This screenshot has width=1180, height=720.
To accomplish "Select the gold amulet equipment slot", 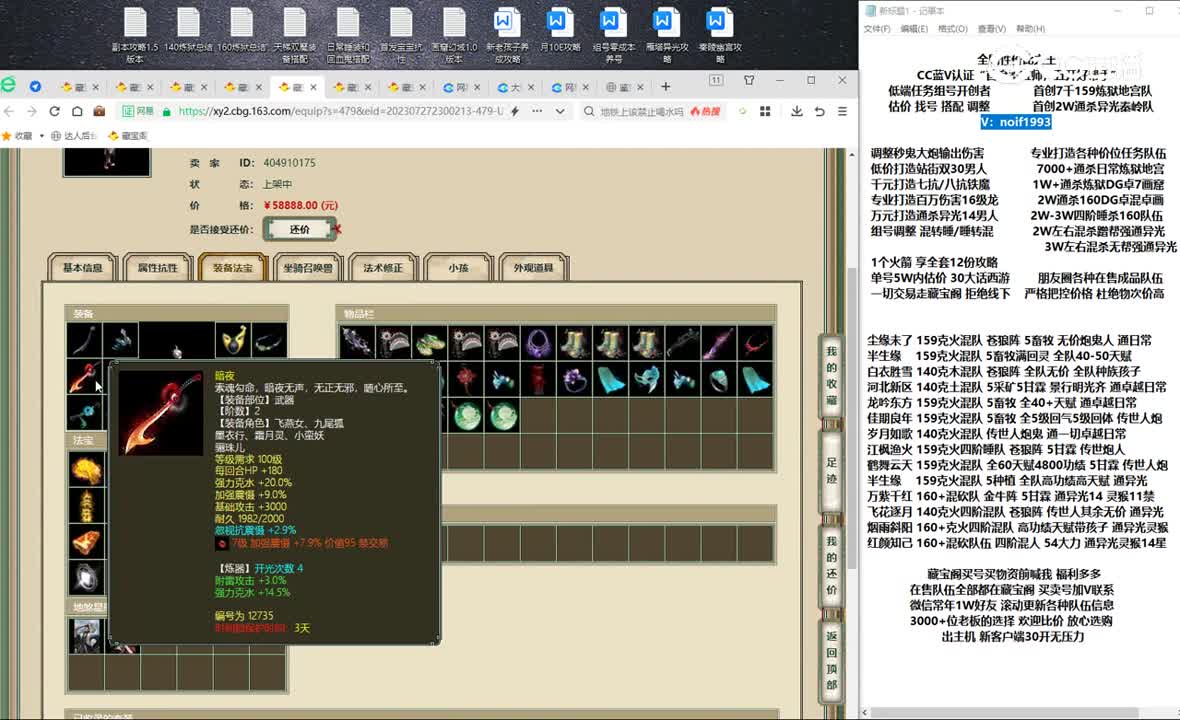I will point(233,340).
